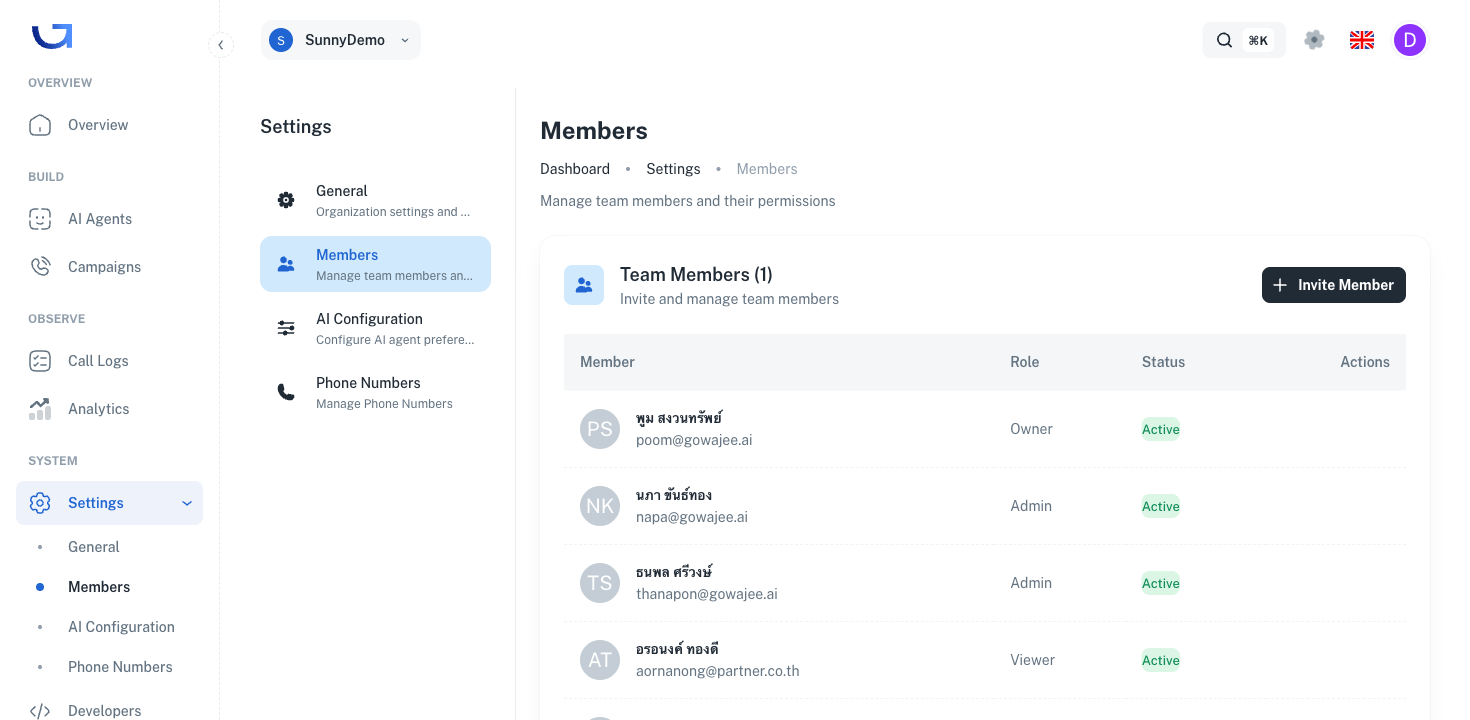Click email aornanong@partner.co.th

718,671
